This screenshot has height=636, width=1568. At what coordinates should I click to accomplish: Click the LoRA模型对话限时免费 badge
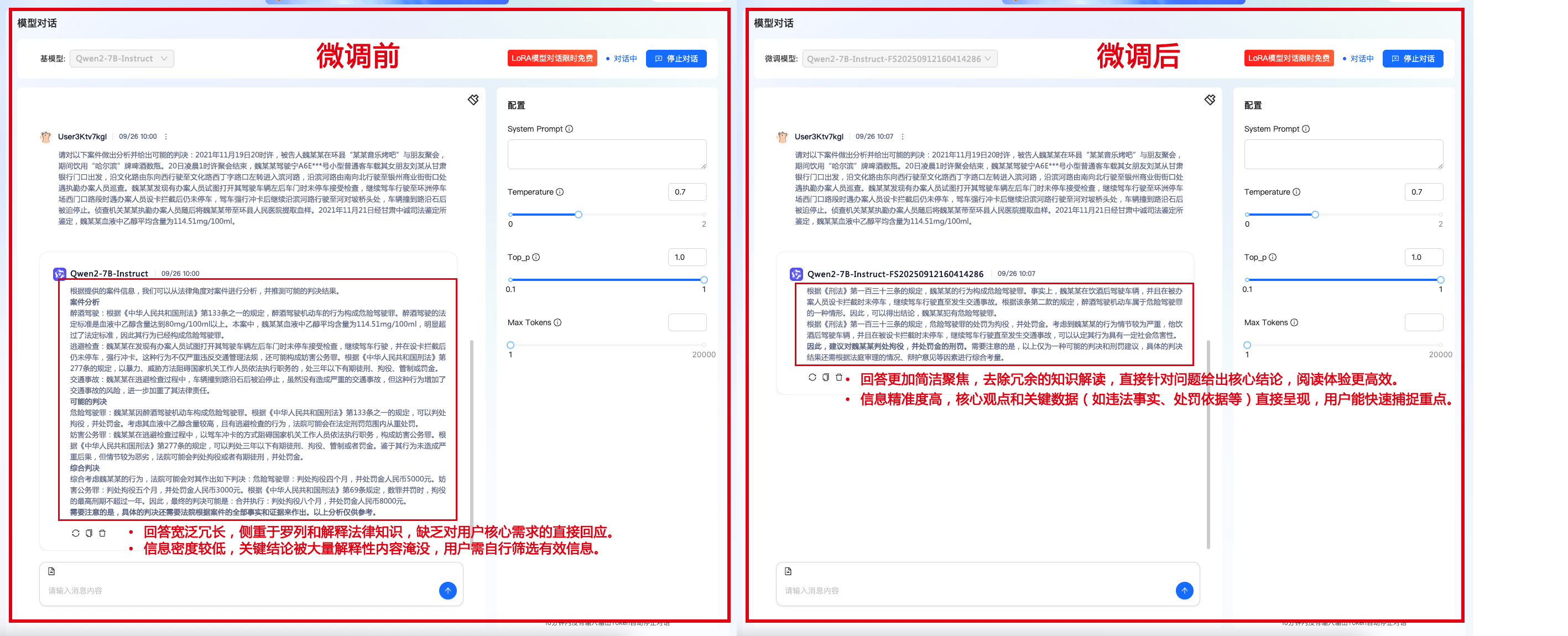(552, 58)
